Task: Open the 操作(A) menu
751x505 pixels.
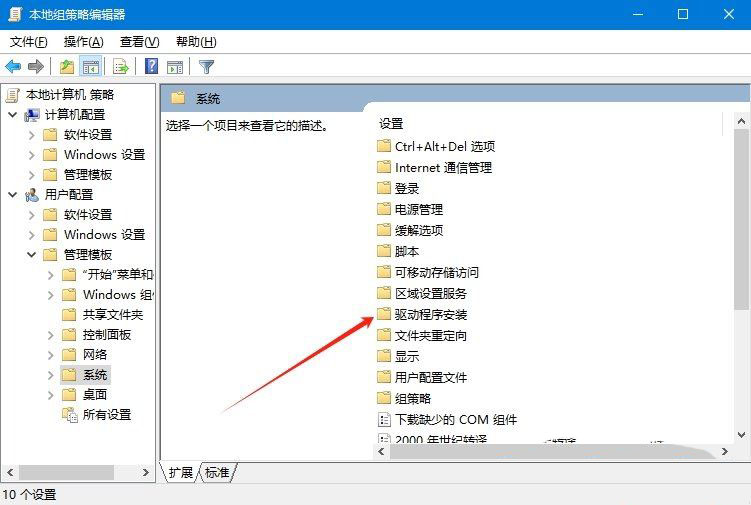Action: click(83, 42)
